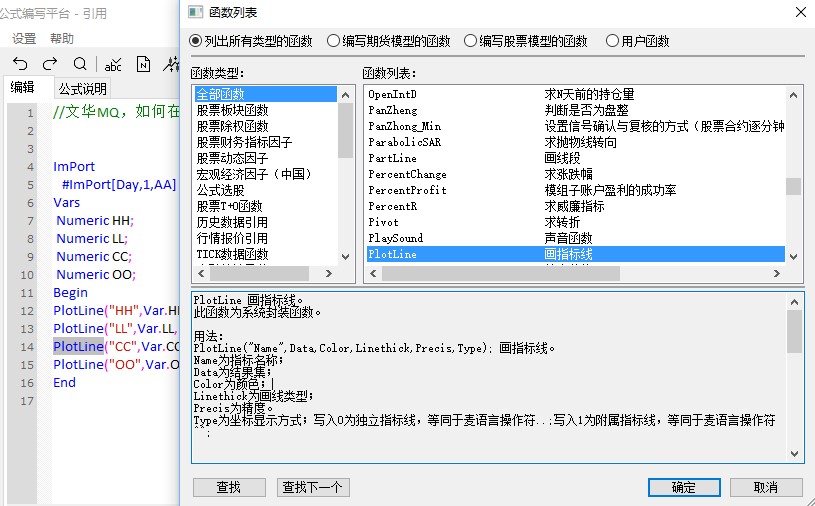Click function type list scroll-right arrow
The image size is (815, 506).
coord(328,273)
